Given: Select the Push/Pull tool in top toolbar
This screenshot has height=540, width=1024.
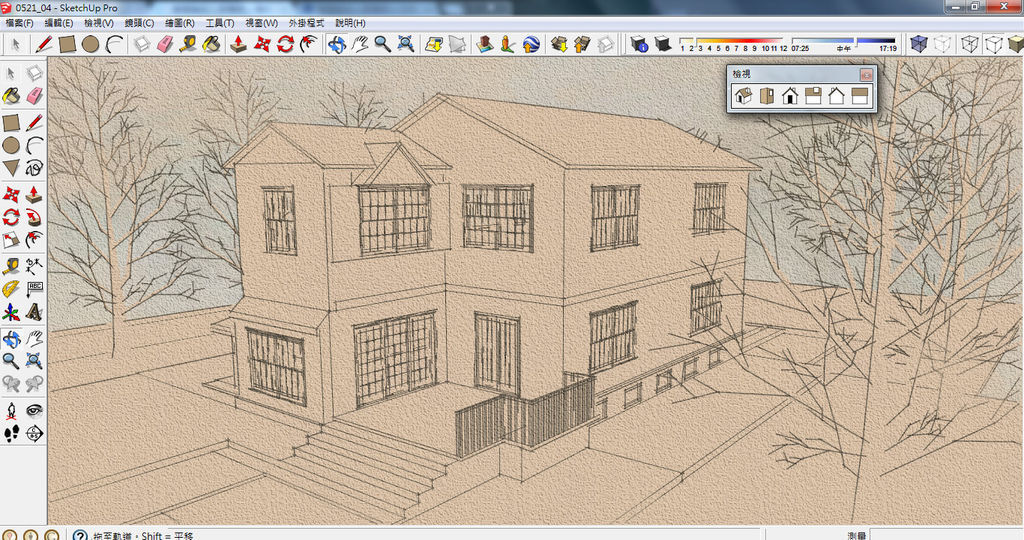Looking at the screenshot, I should point(238,44).
